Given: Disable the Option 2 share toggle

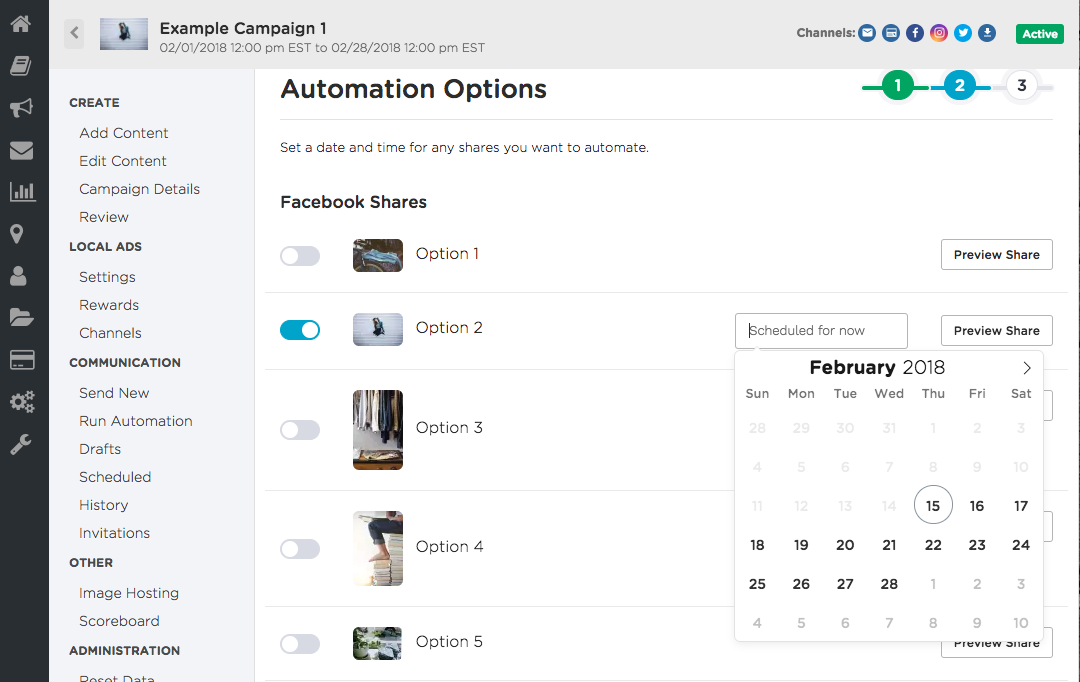Looking at the screenshot, I should click(x=300, y=330).
